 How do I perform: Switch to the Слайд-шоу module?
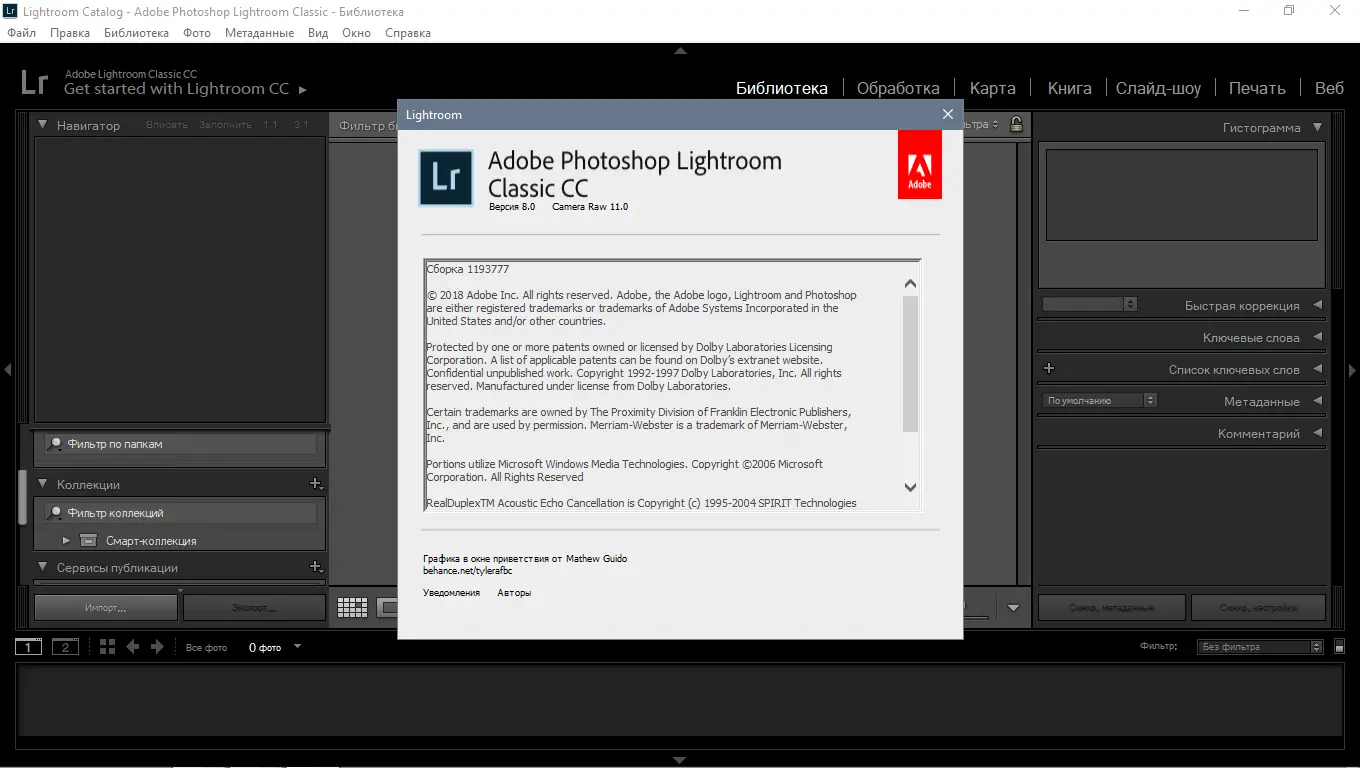pos(1159,88)
